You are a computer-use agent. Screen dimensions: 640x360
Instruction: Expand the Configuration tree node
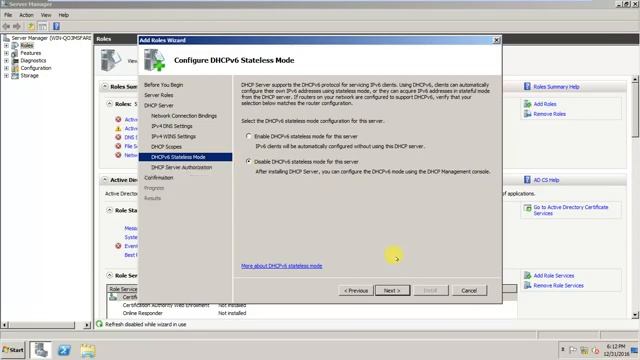click(x=6, y=68)
